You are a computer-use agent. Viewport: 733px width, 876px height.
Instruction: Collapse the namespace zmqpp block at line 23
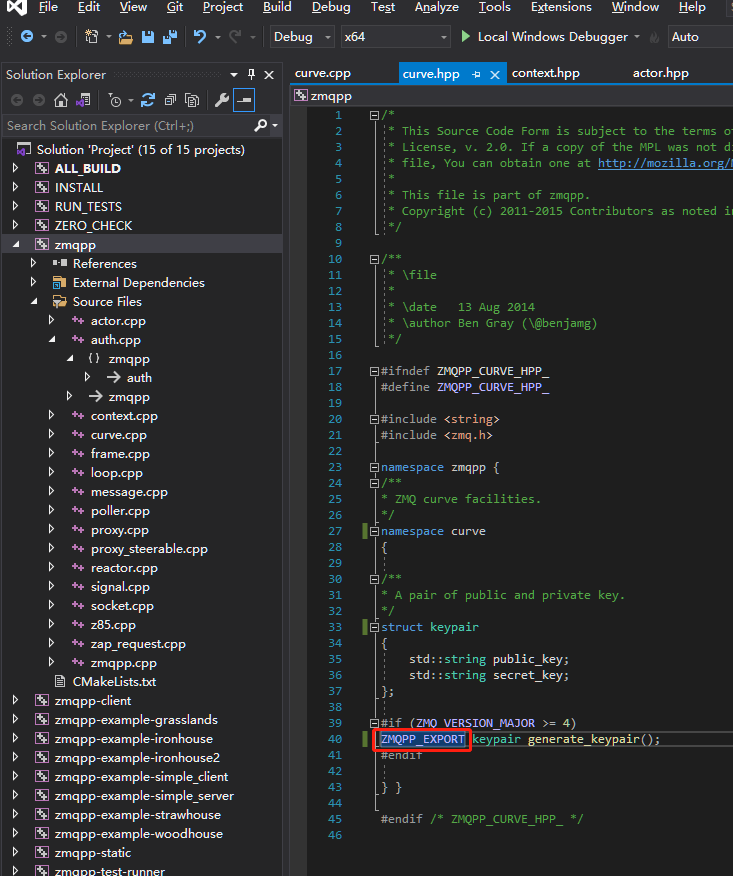374,467
